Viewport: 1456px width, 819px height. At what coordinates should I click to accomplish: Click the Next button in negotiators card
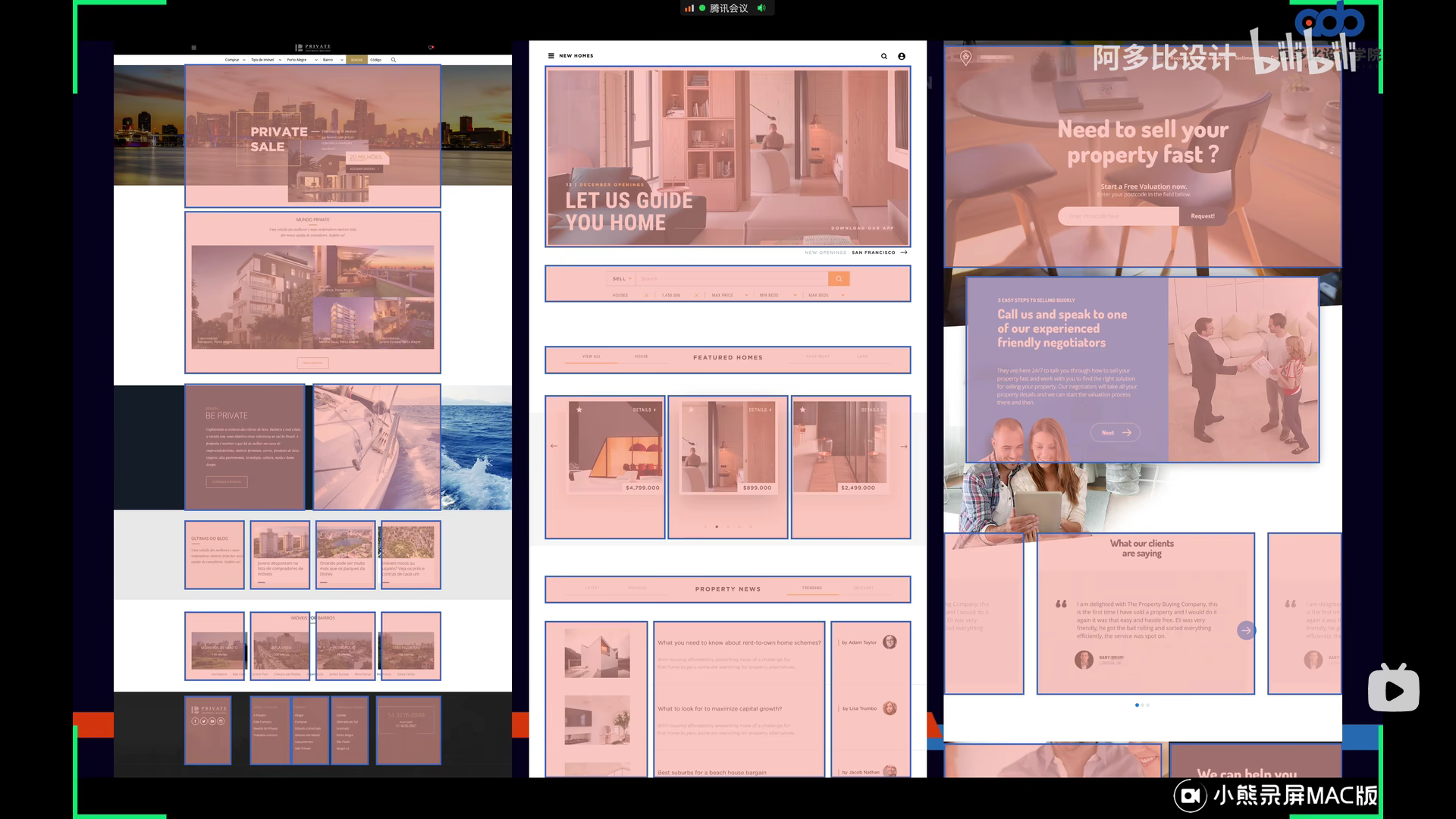(x=1115, y=433)
